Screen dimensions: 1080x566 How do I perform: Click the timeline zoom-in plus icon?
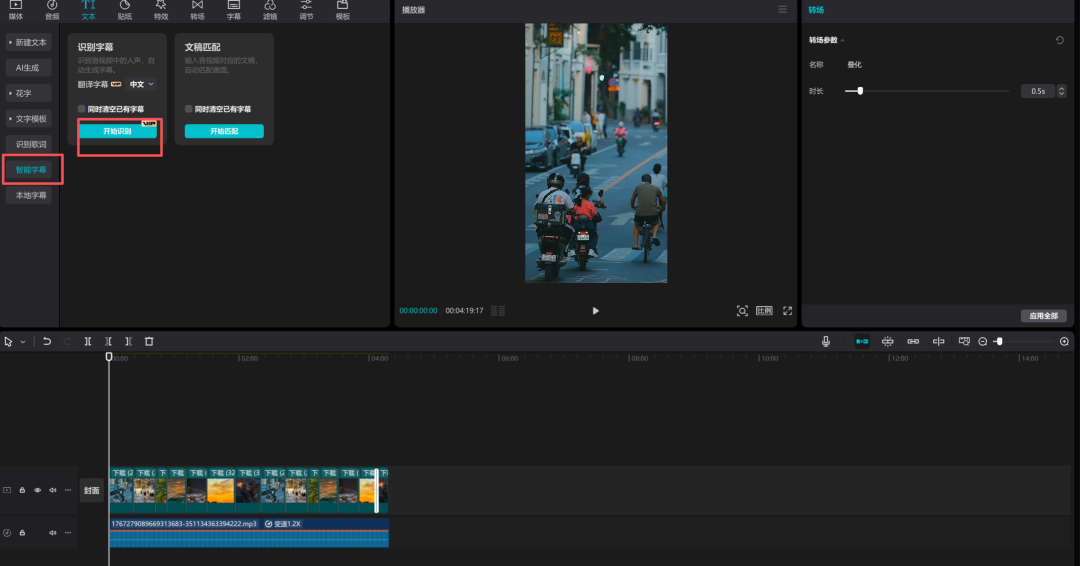tap(1064, 342)
